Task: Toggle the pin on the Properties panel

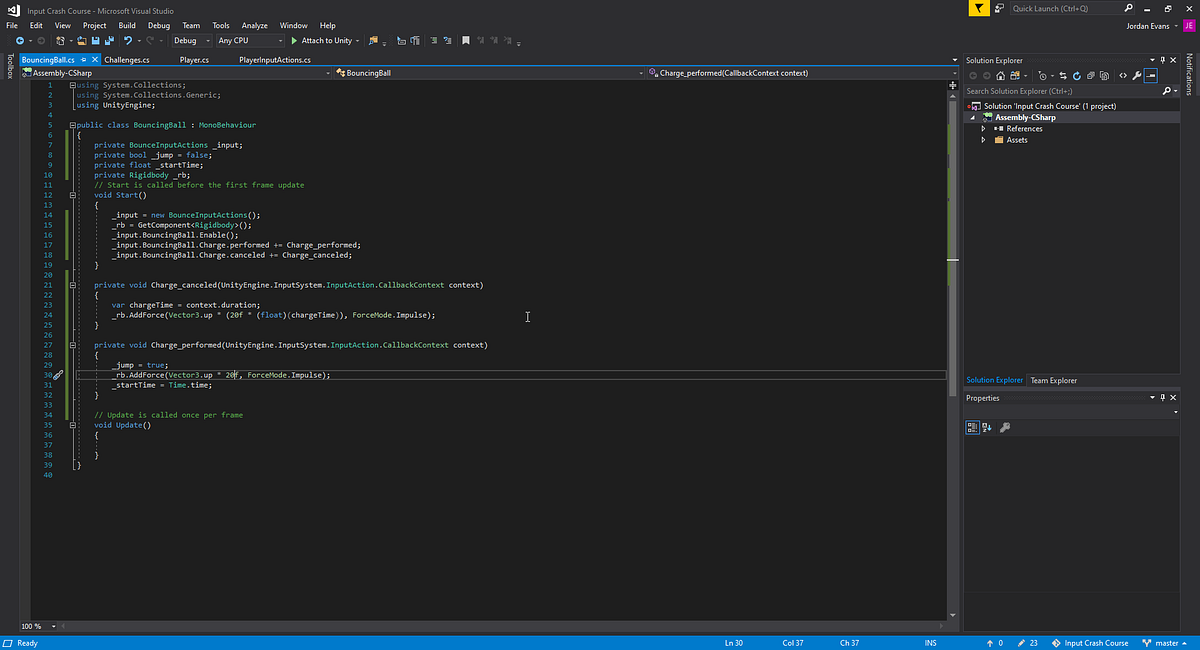Action: (x=1163, y=398)
